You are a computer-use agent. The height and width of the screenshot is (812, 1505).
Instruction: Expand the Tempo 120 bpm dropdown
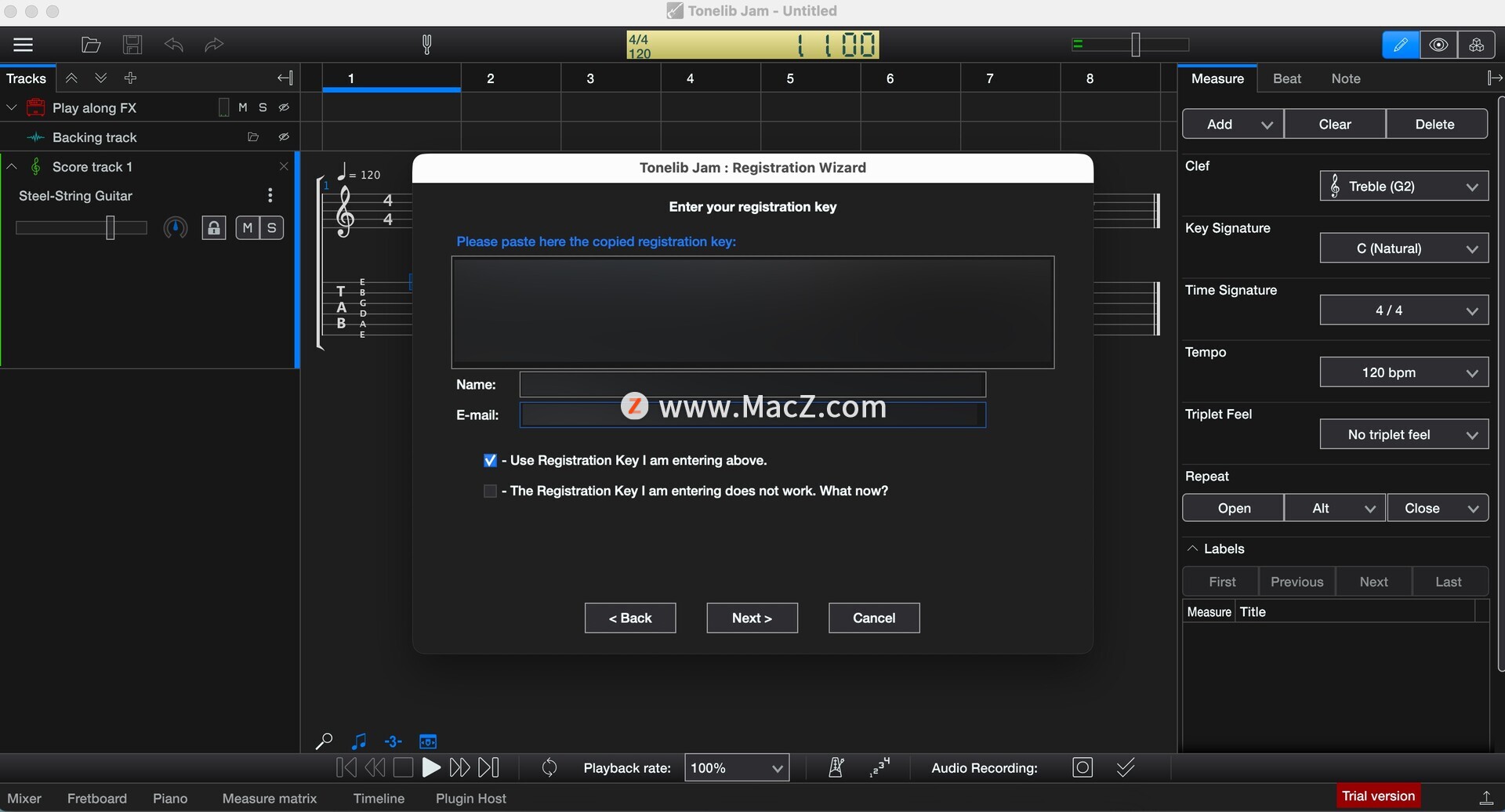pos(1403,372)
